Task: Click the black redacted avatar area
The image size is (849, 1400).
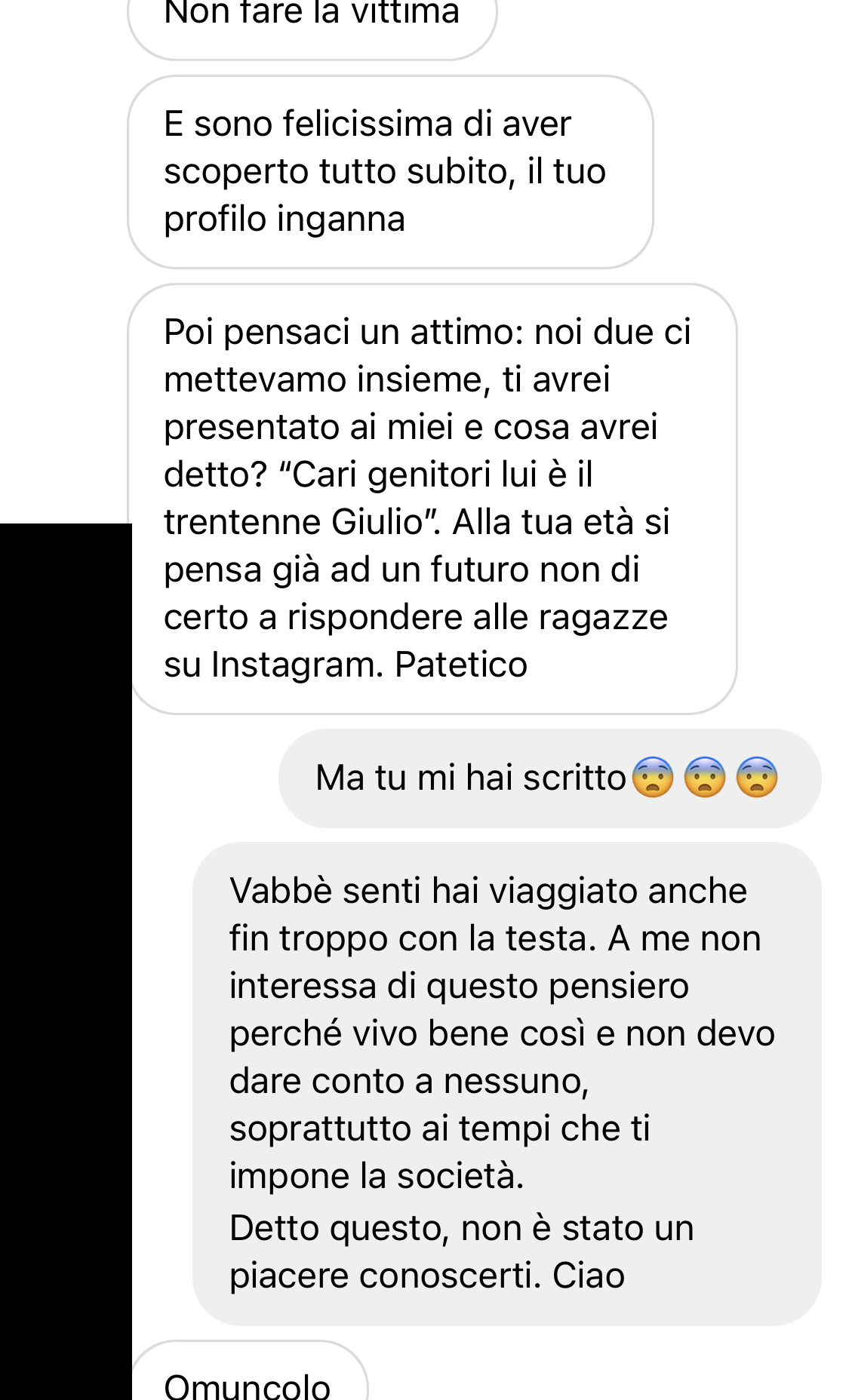Action: [66, 961]
